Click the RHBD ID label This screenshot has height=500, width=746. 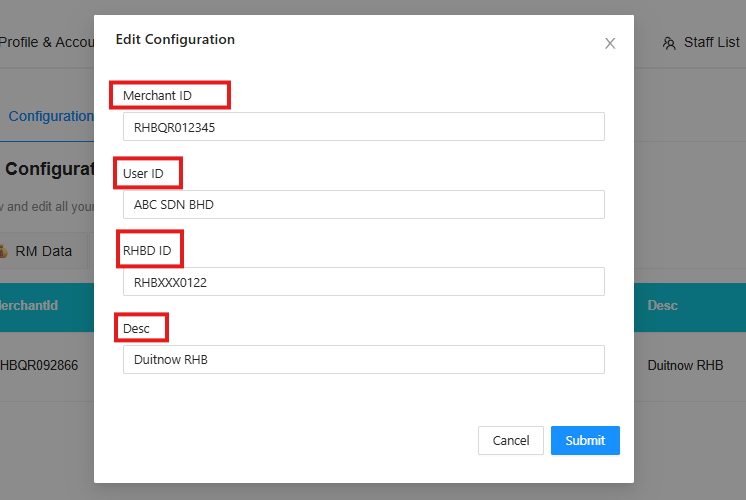[x=147, y=251]
